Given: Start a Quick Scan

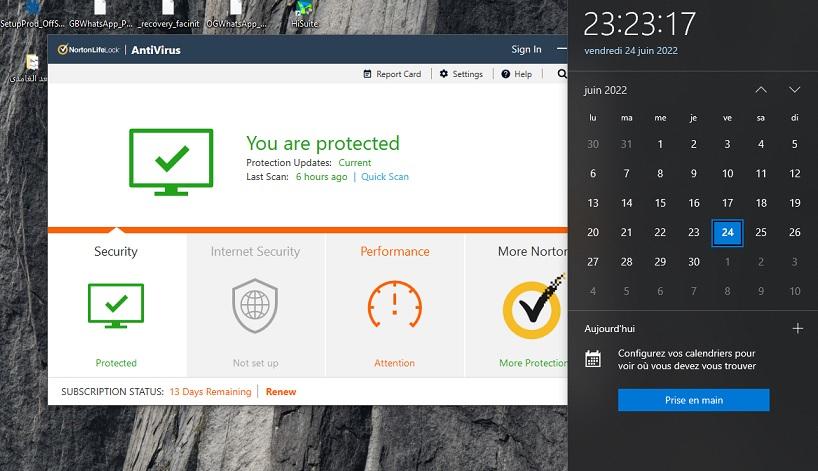Looking at the screenshot, I should coord(385,177).
